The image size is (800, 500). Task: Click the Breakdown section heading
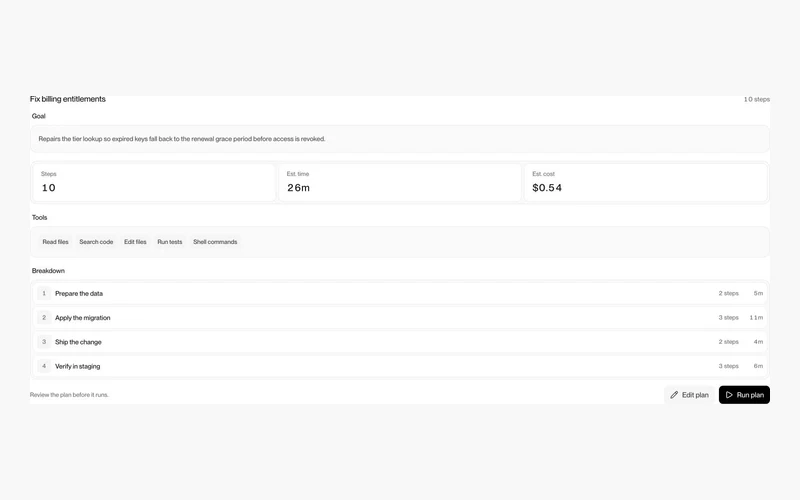tap(48, 271)
